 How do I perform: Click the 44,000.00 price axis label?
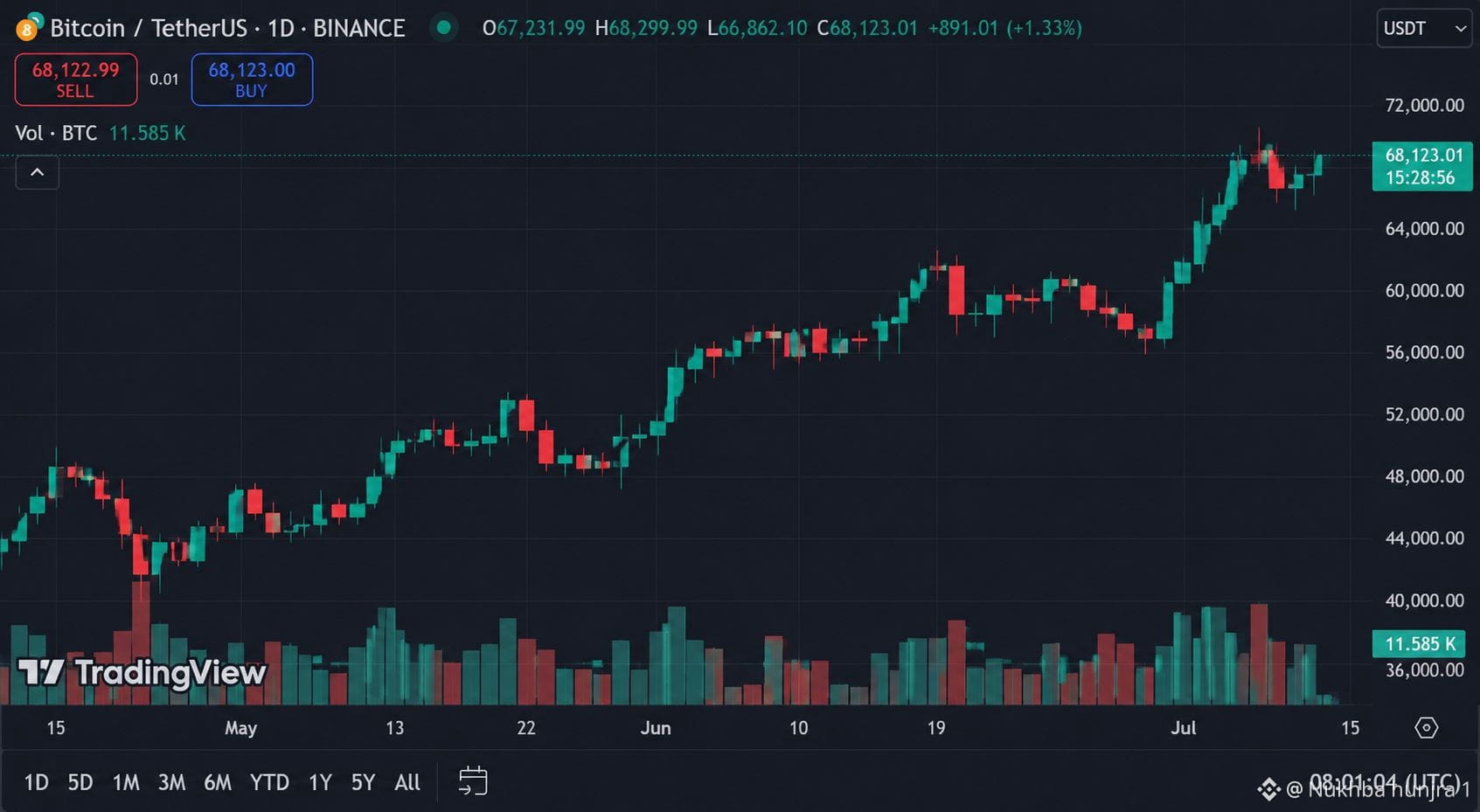click(1424, 538)
